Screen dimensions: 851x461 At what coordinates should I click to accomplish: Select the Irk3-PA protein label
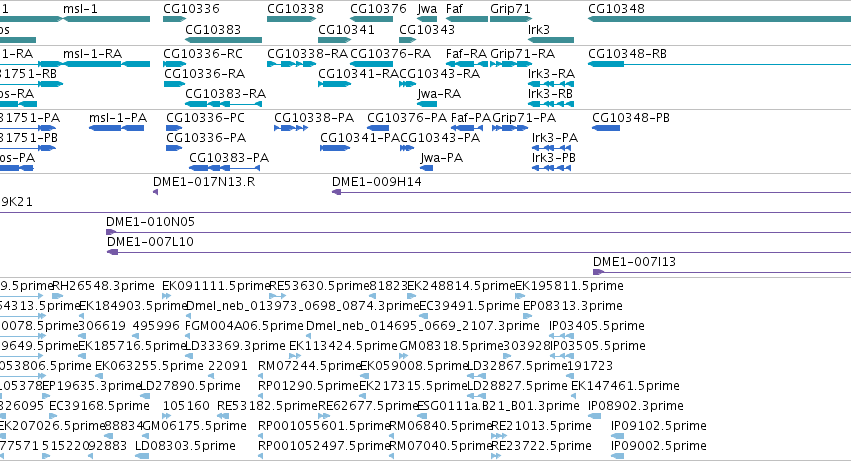tap(555, 137)
